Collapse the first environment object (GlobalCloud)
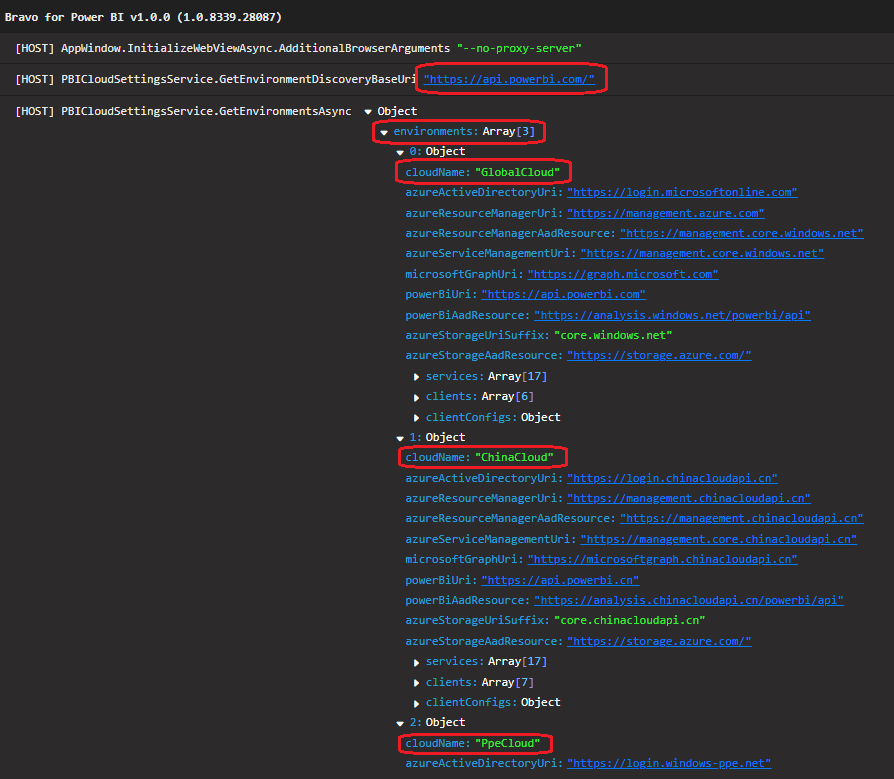This screenshot has width=894, height=779. point(400,151)
